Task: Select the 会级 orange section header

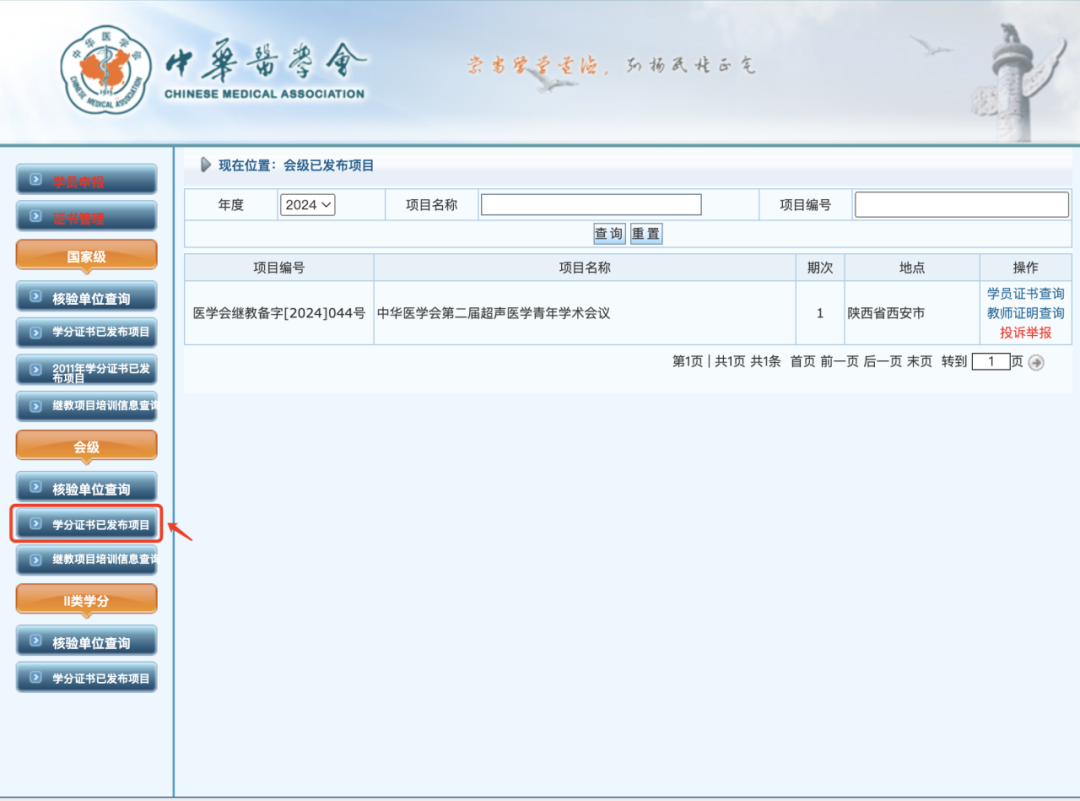Action: click(86, 446)
